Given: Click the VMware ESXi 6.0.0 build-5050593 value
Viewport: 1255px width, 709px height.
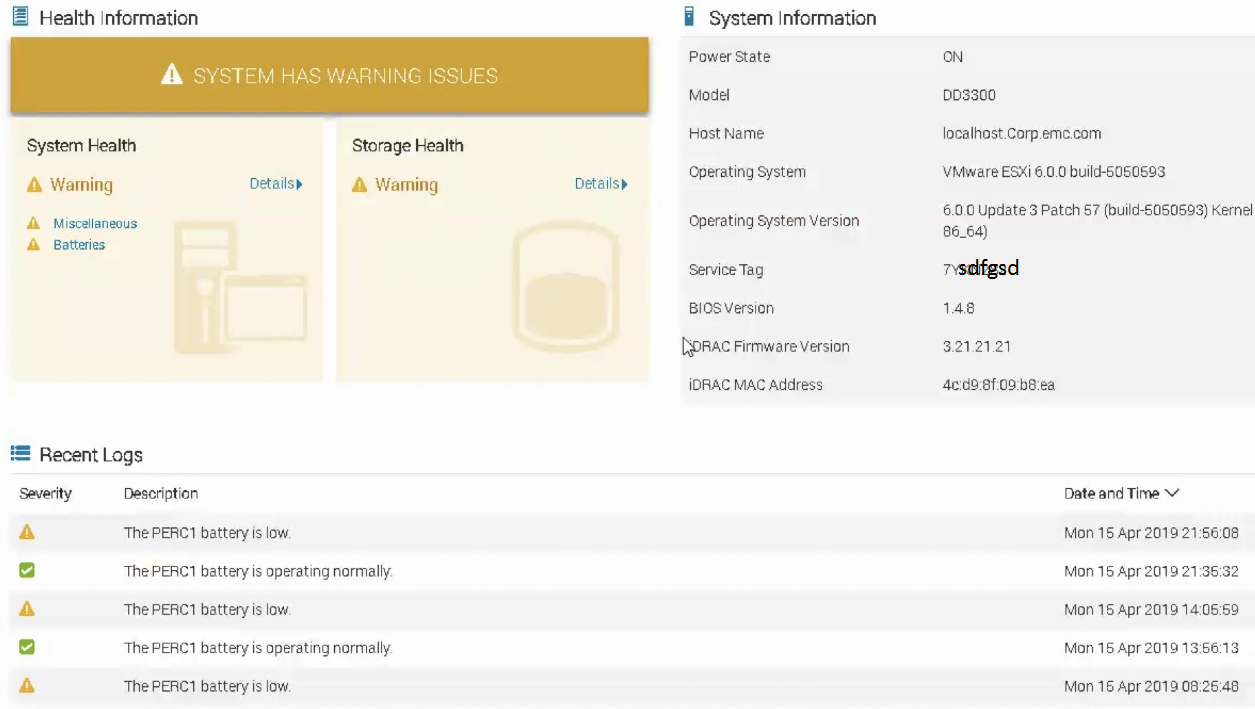Looking at the screenshot, I should [x=1054, y=172].
